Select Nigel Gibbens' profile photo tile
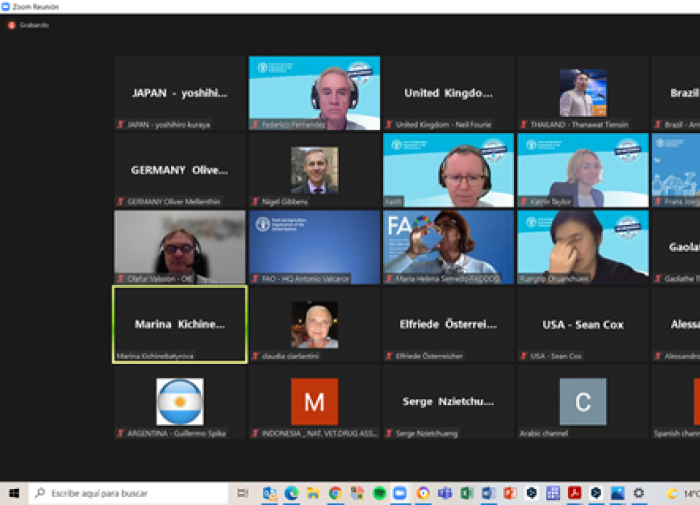The image size is (700, 505). (314, 170)
